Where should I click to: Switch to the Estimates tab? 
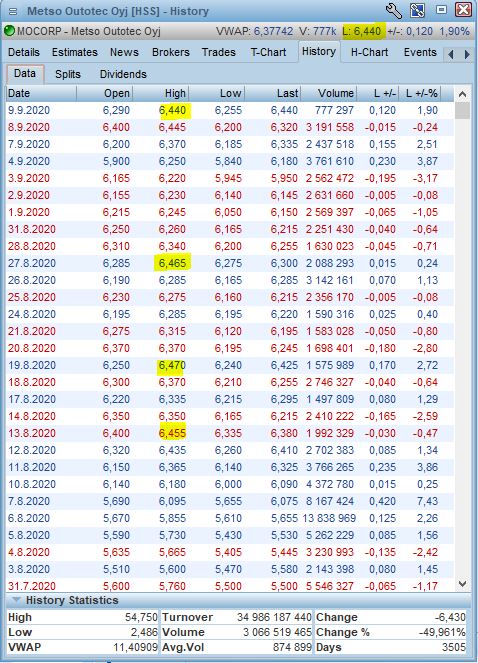[74, 52]
